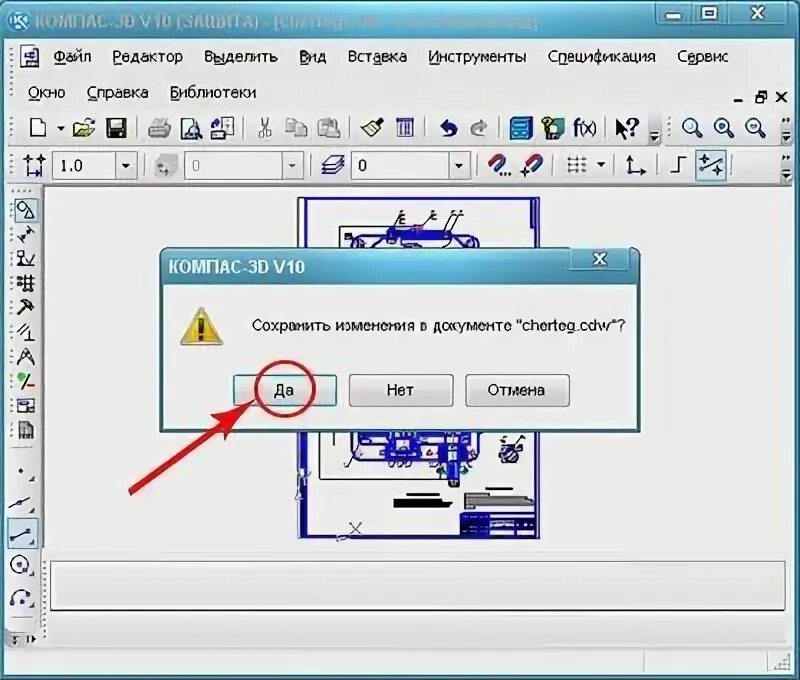Select the Circle tool
The height and width of the screenshot is (680, 800).
[x=22, y=566]
